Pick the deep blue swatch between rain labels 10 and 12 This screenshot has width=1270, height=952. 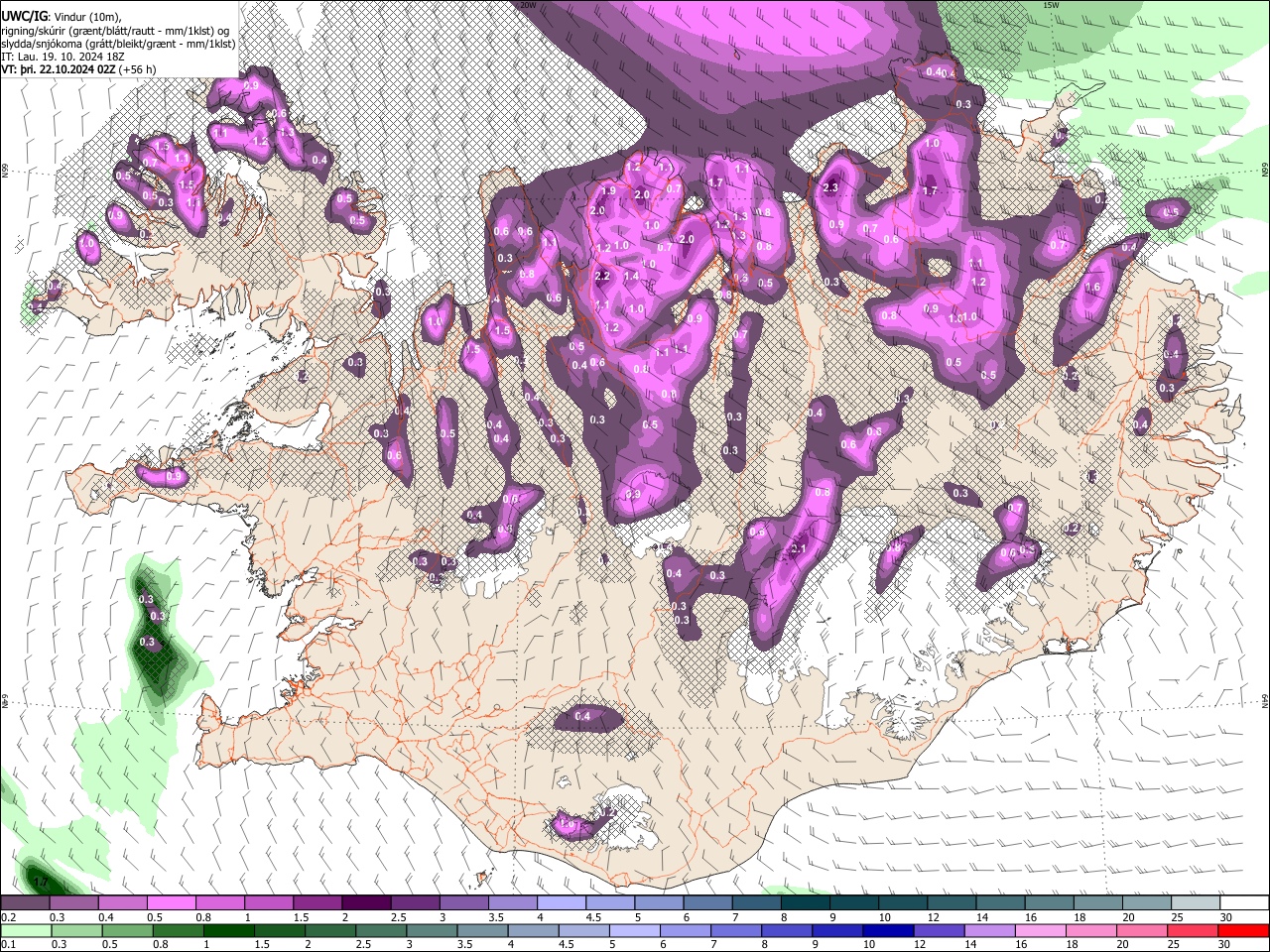coord(888,930)
